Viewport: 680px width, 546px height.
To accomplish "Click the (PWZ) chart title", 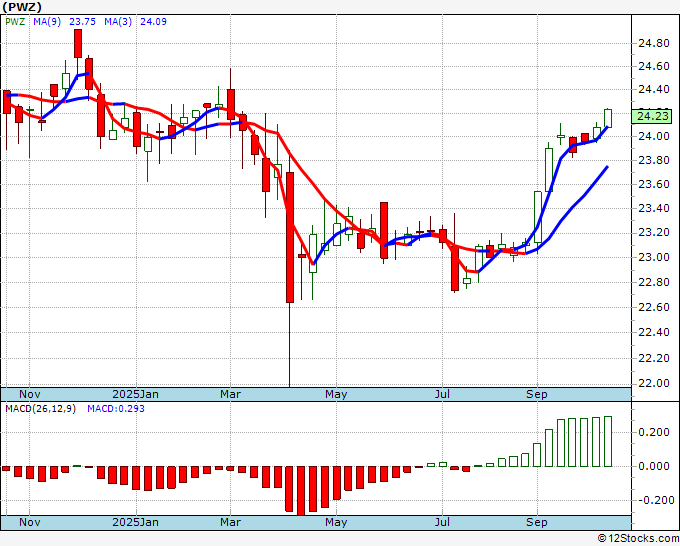I will [x=22, y=7].
